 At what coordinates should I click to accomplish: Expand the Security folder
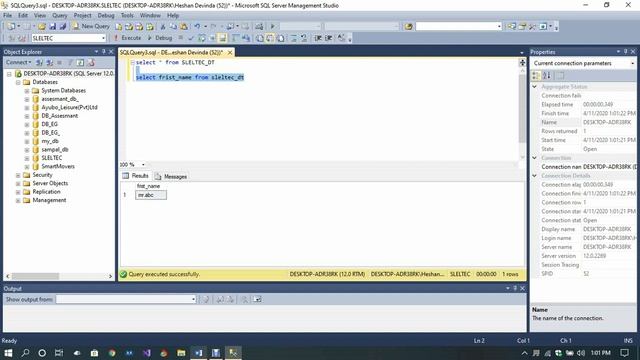tap(18, 175)
